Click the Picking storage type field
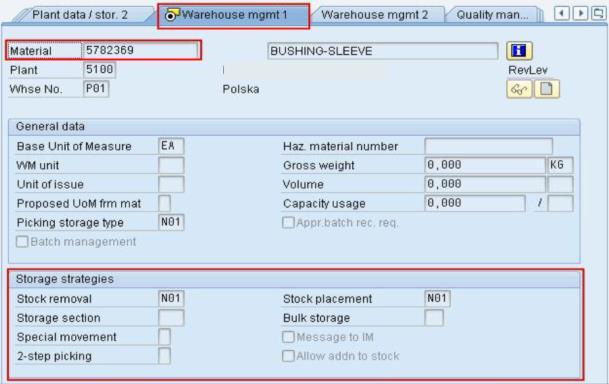This screenshot has width=609, height=384. click(171, 222)
